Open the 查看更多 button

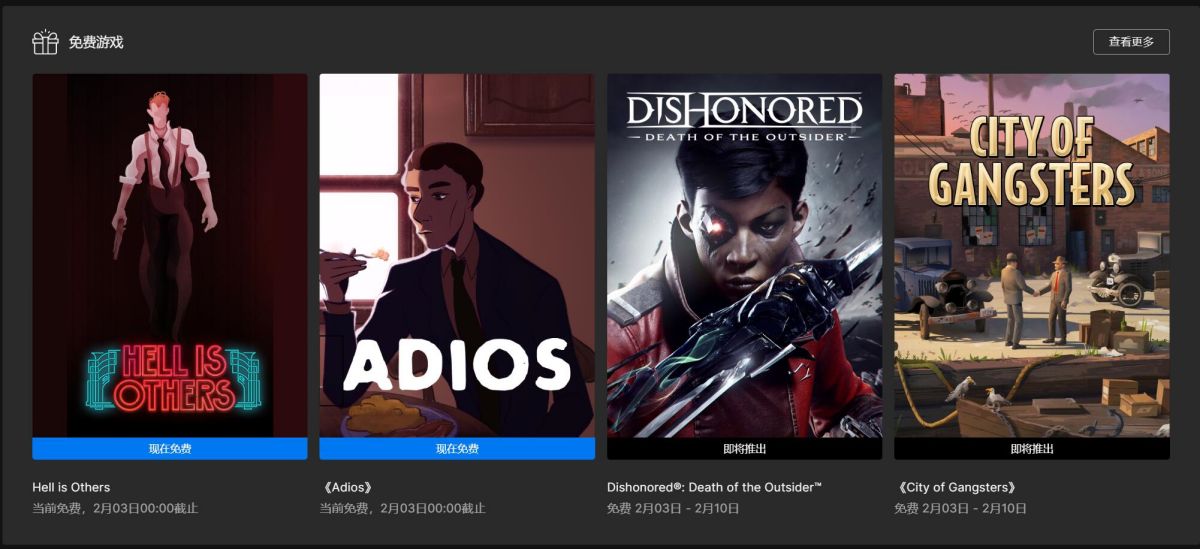point(1131,42)
